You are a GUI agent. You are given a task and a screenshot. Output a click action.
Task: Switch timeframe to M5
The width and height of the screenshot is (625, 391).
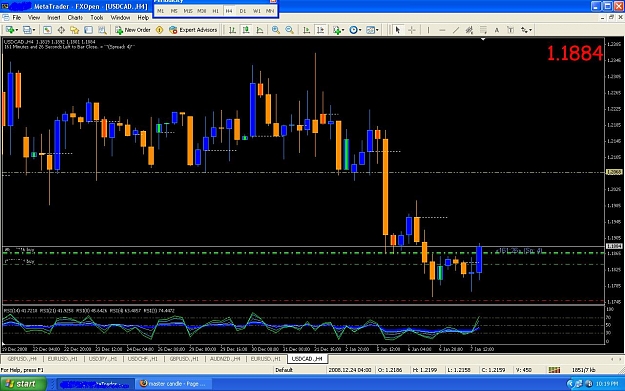coord(174,11)
